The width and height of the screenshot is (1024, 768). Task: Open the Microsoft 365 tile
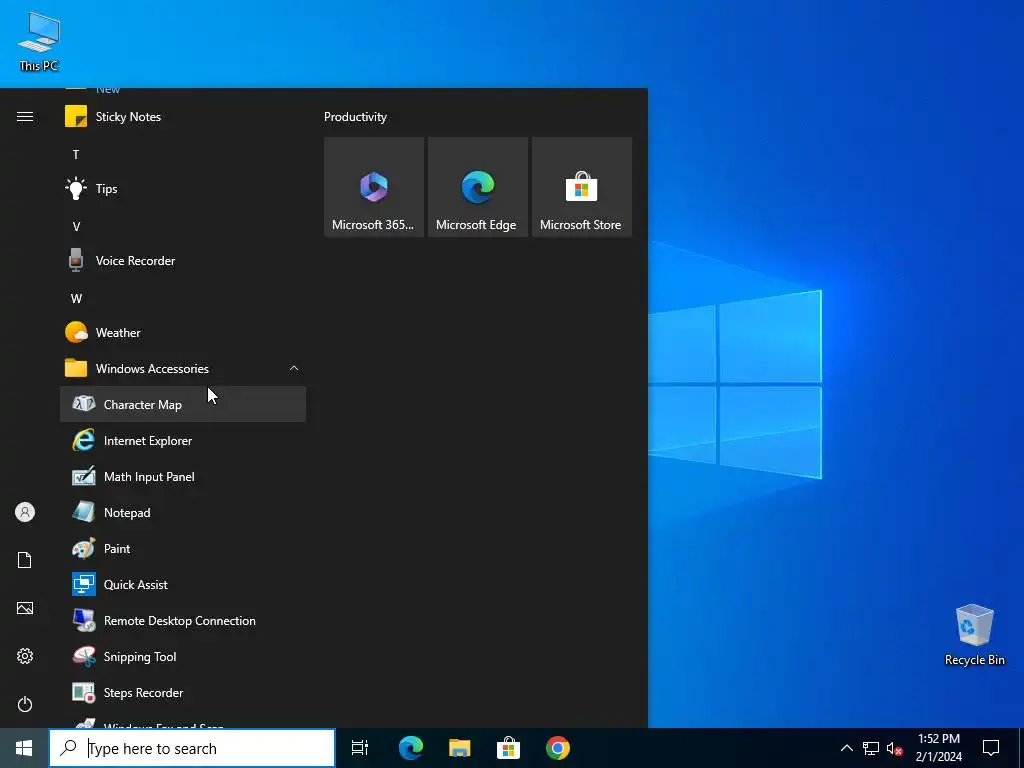pos(374,187)
